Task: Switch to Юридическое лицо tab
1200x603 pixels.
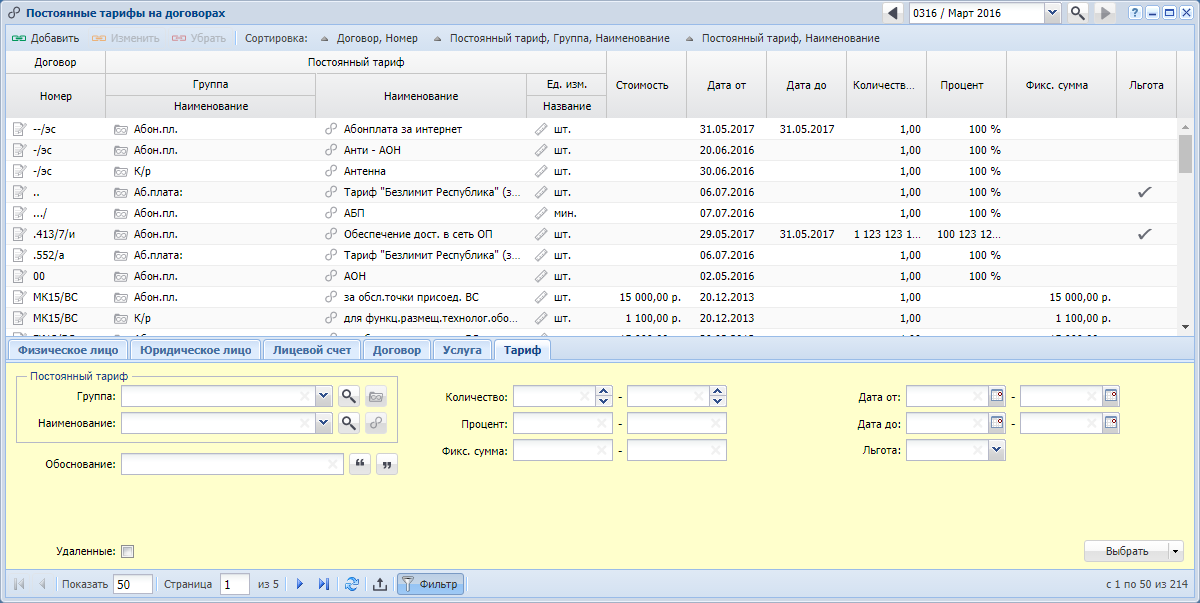Action: (x=196, y=350)
